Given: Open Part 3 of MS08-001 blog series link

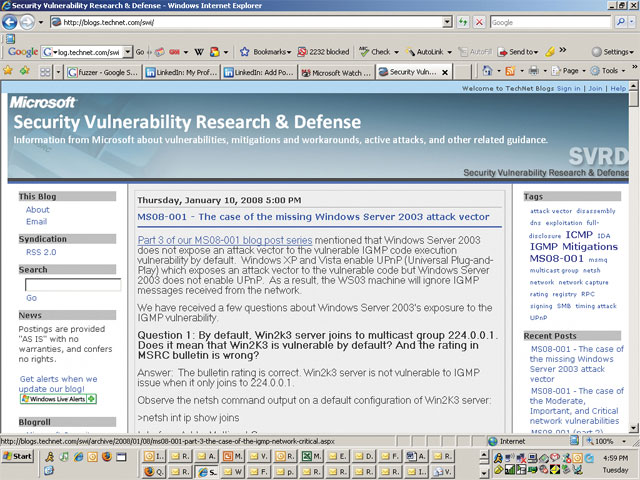Looking at the screenshot, I should 225,240.
